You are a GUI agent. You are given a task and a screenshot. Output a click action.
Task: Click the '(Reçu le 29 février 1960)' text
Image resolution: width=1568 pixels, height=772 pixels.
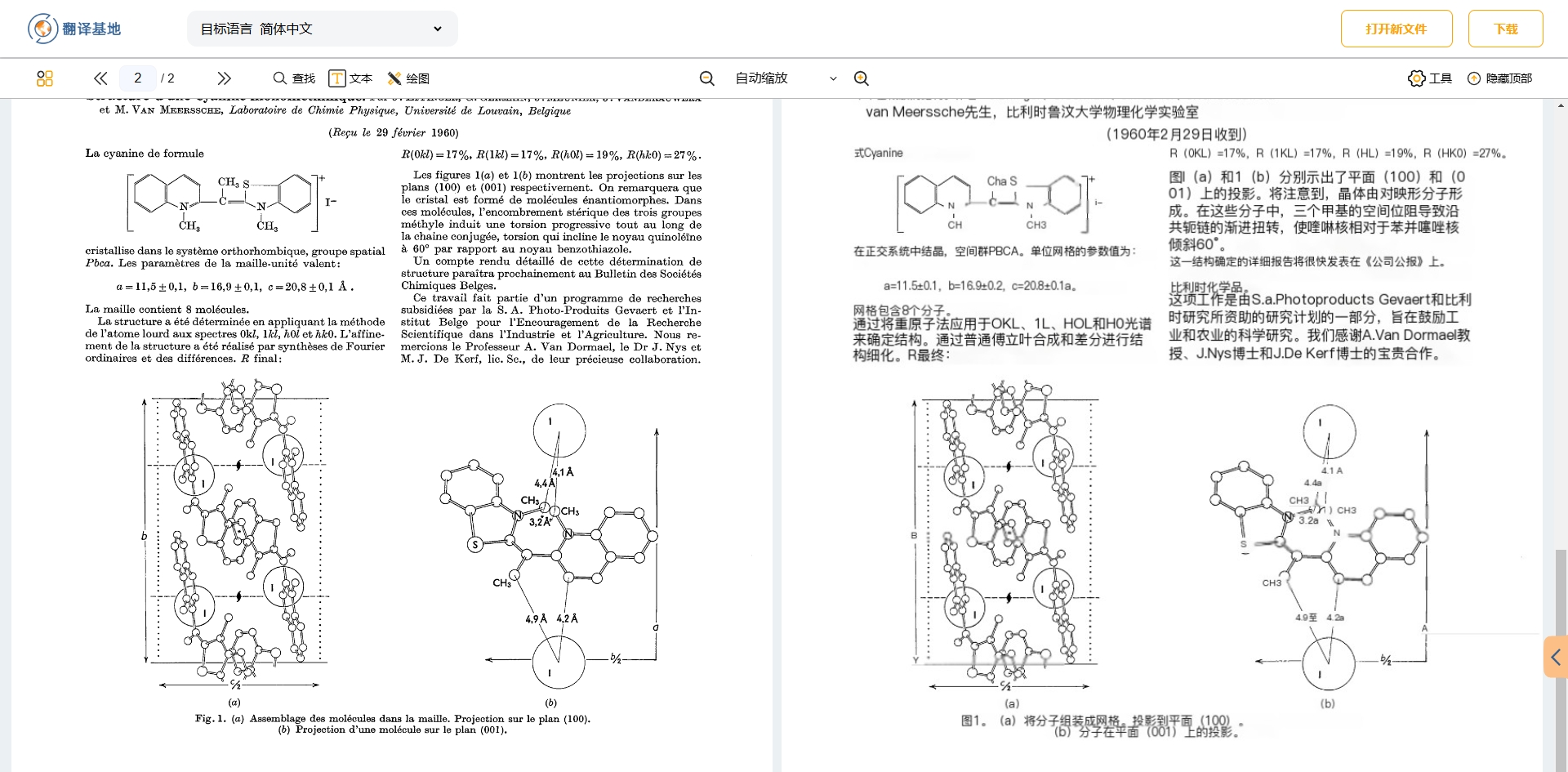click(394, 132)
